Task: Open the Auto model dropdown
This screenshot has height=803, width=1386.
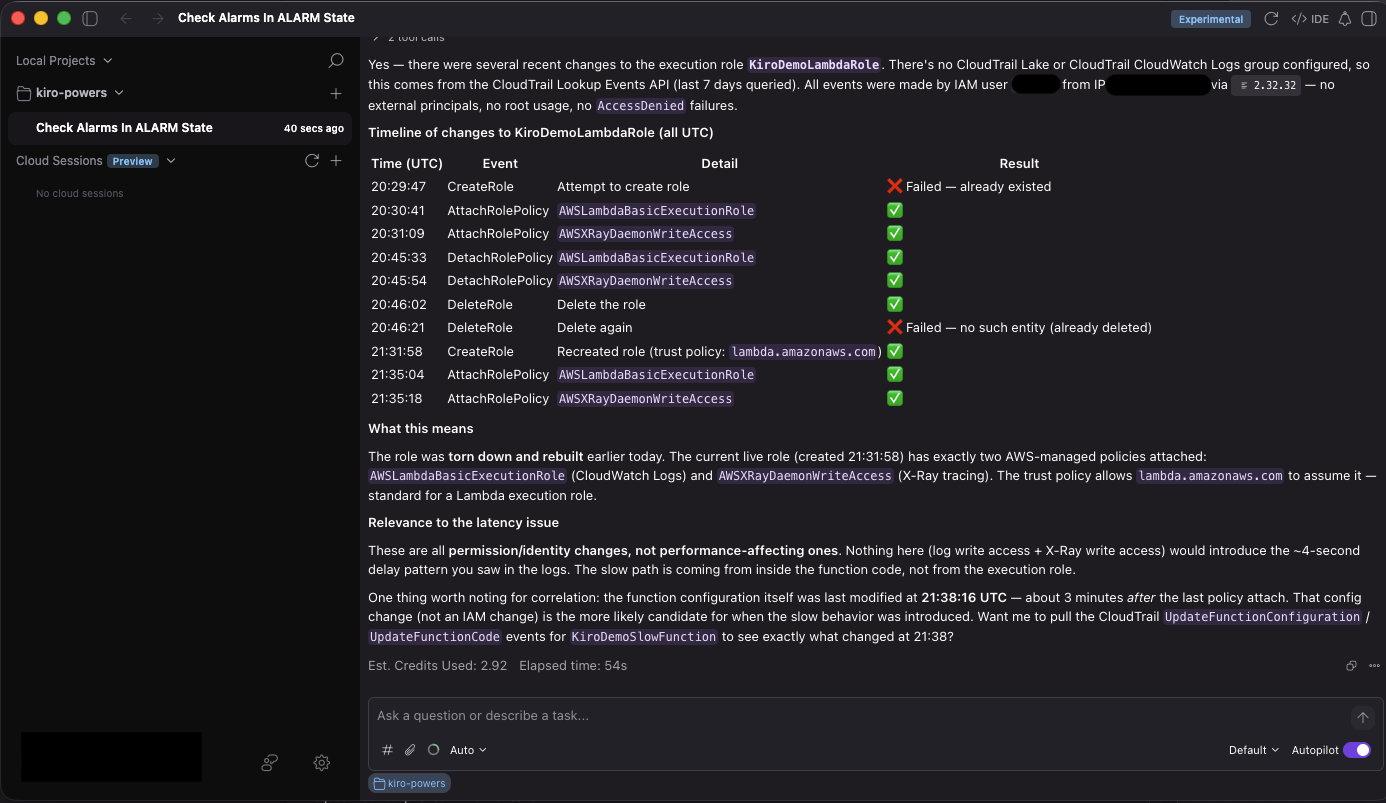Action: pos(468,750)
